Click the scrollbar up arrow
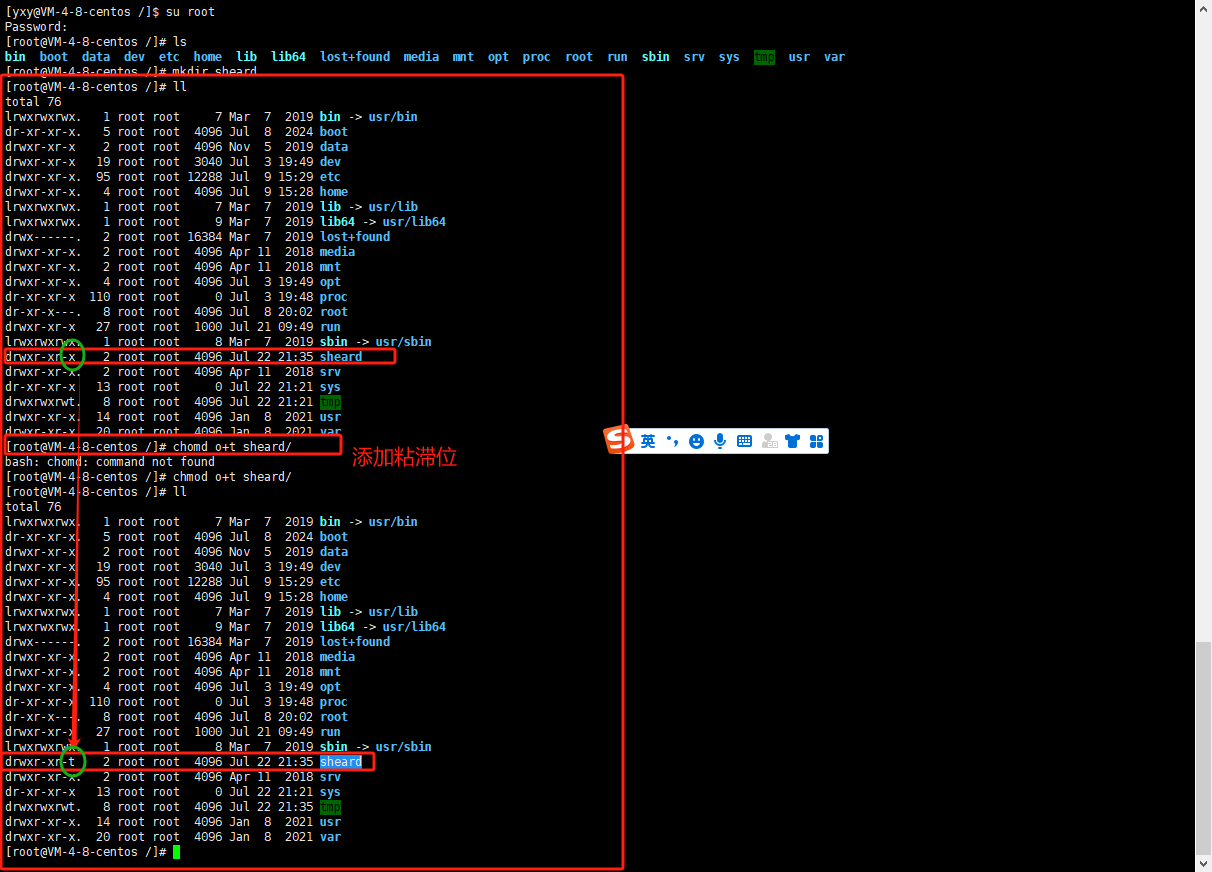Screen dimensions: 1212x872 pos(1204,7)
